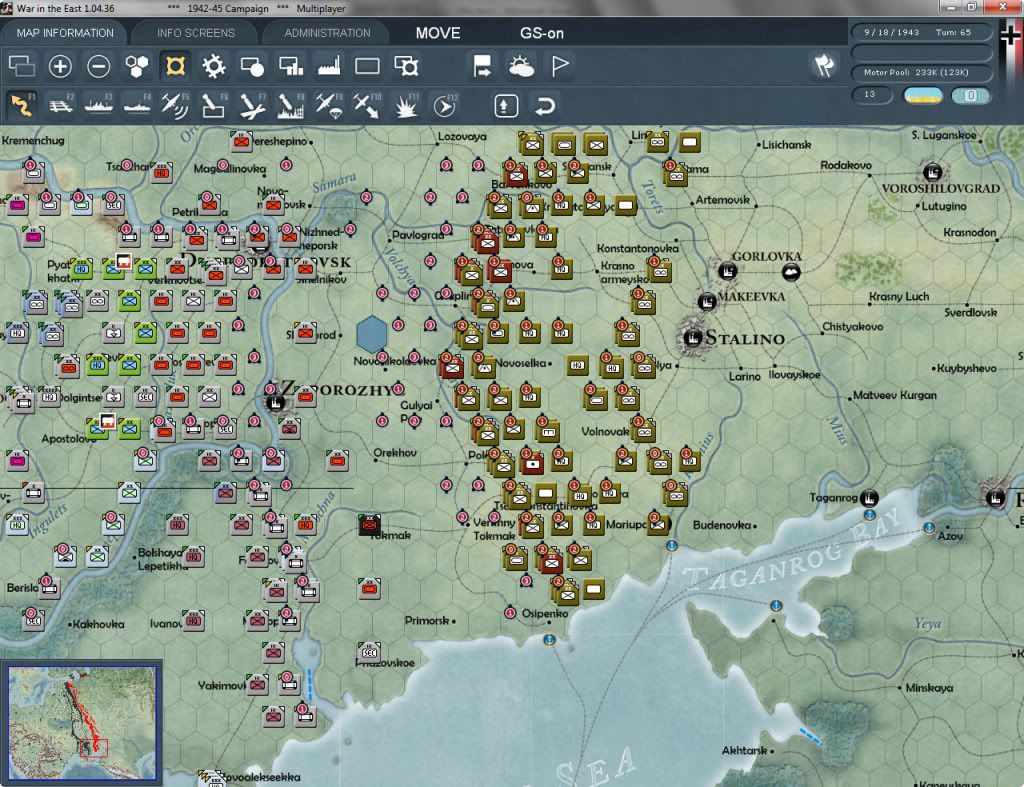Switch to the INFO SCREENS tab
The width and height of the screenshot is (1024, 787).
195,33
